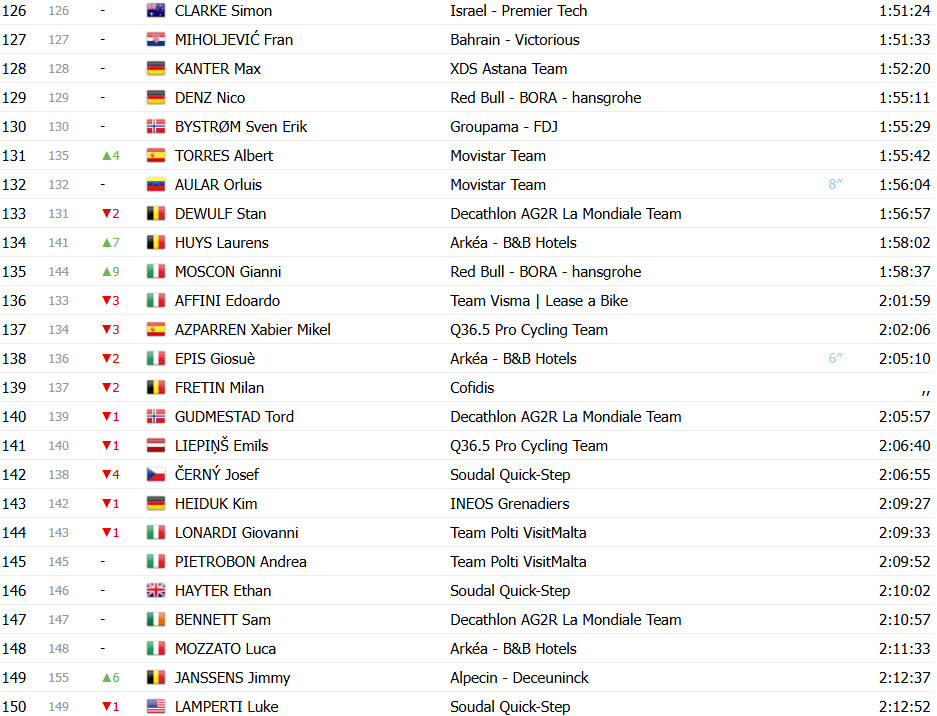
Task: Click the red down arrow for ČERNÝ Josef
Action: pyautogui.click(x=107, y=475)
